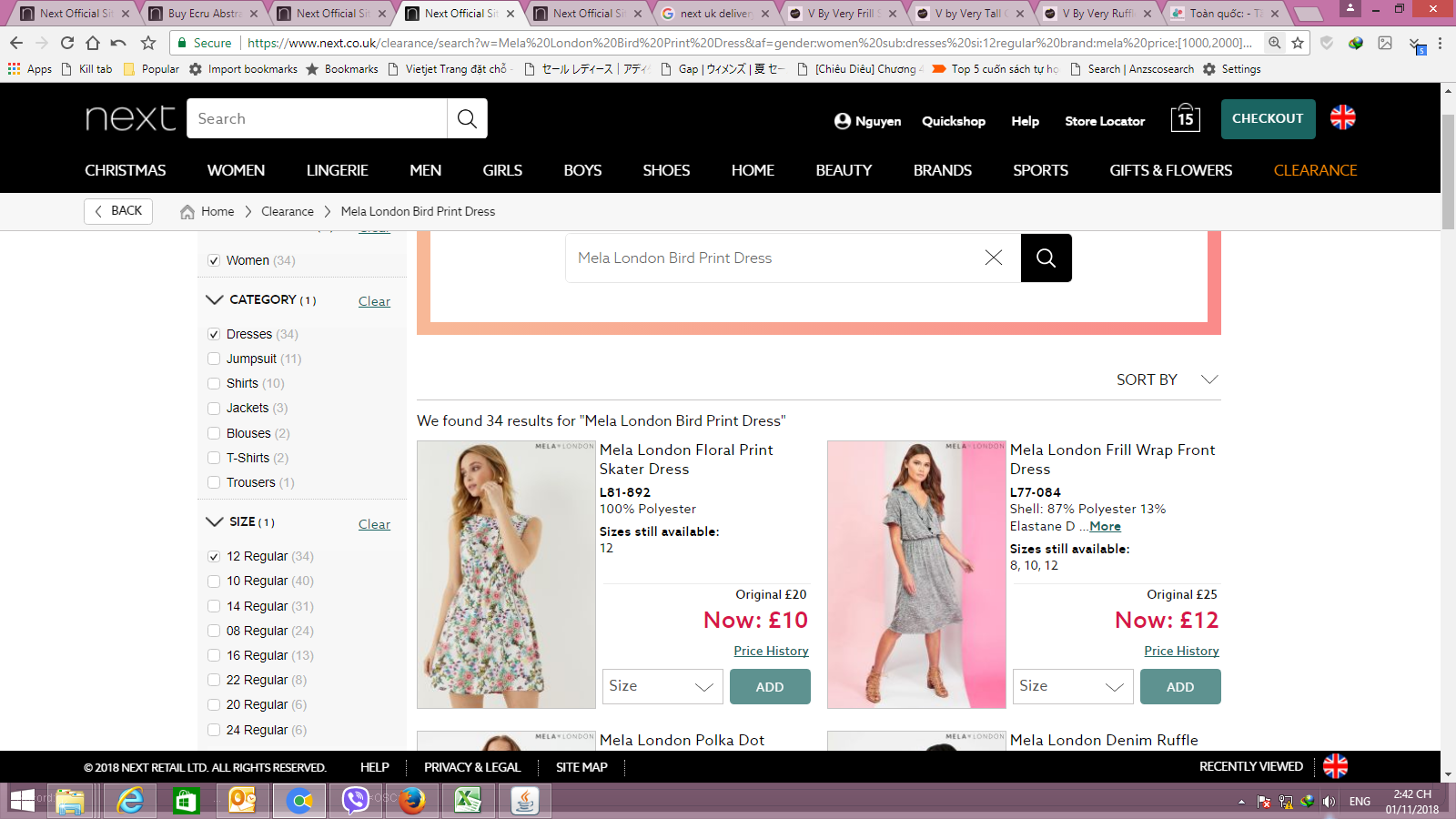
Task: Open Size dropdown for Floral Print Skater Dress
Action: [x=662, y=687]
